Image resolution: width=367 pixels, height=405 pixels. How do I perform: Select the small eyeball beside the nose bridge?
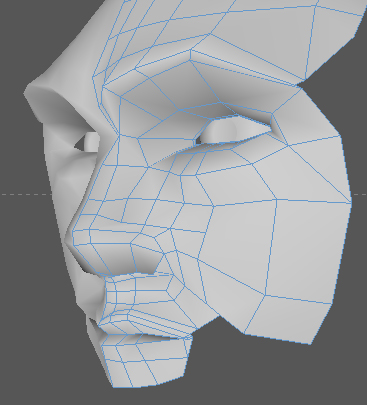(91, 142)
